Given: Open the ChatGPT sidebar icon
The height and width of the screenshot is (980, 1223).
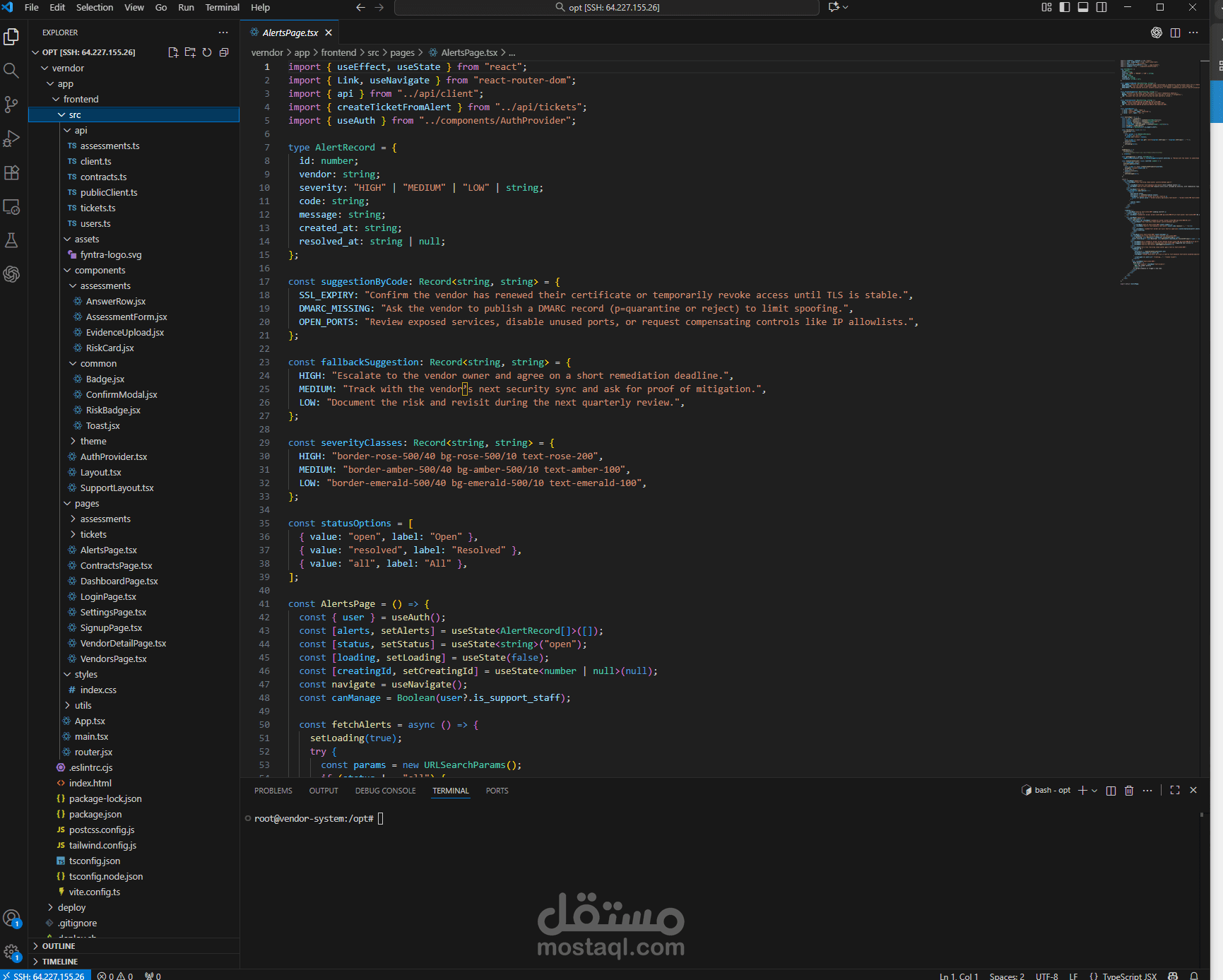Looking at the screenshot, I should (11, 274).
